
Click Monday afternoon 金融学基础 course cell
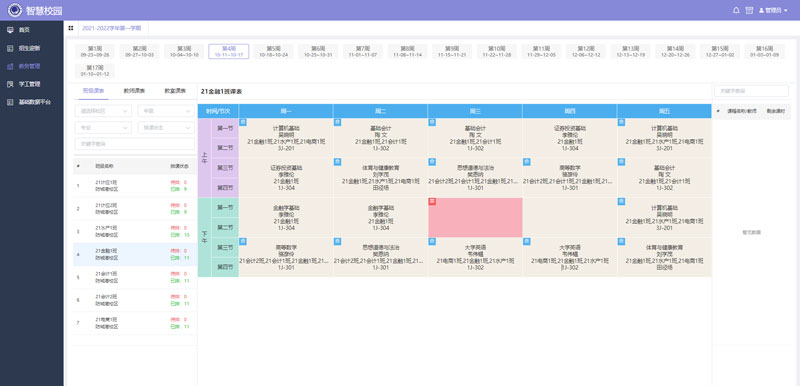point(286,217)
